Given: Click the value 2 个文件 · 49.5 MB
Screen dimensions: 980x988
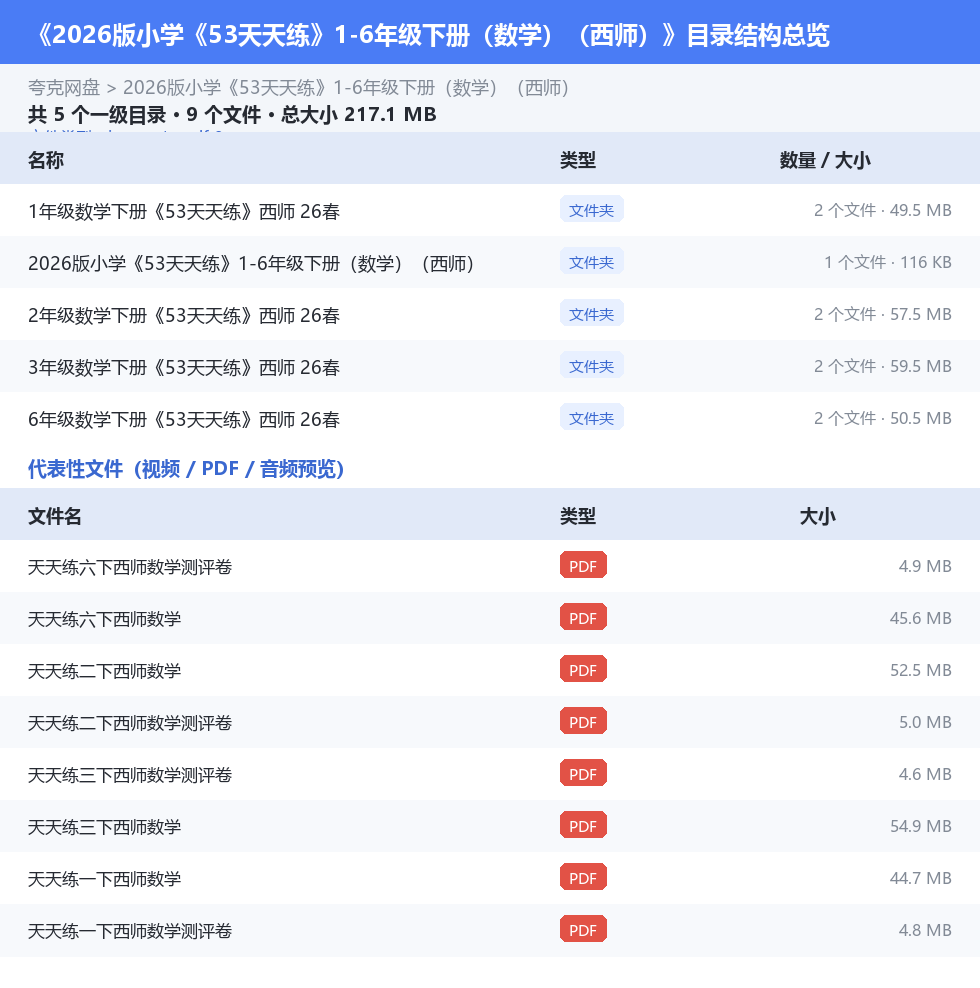Looking at the screenshot, I should click(x=882, y=210).
